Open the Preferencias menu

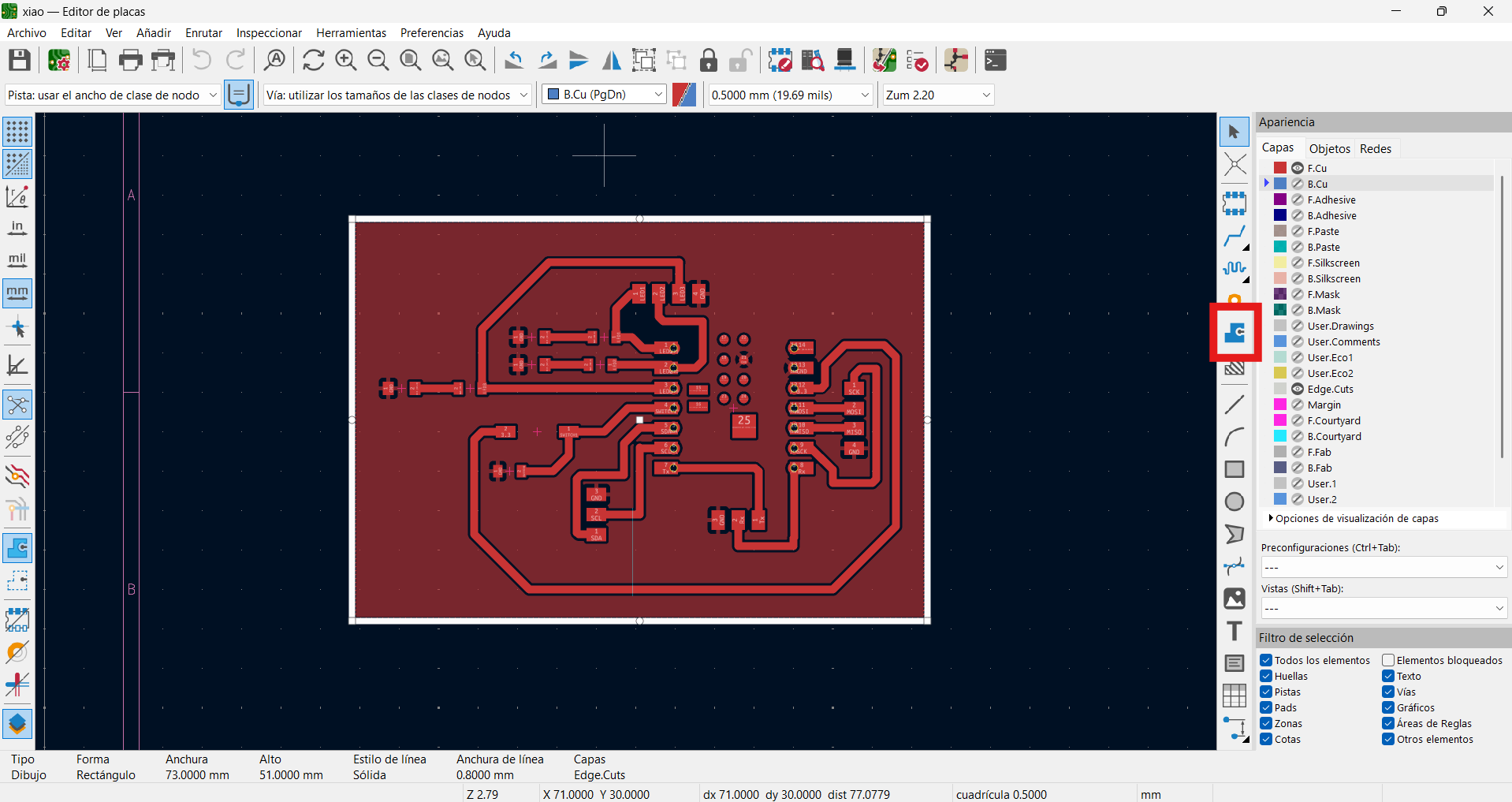click(432, 32)
